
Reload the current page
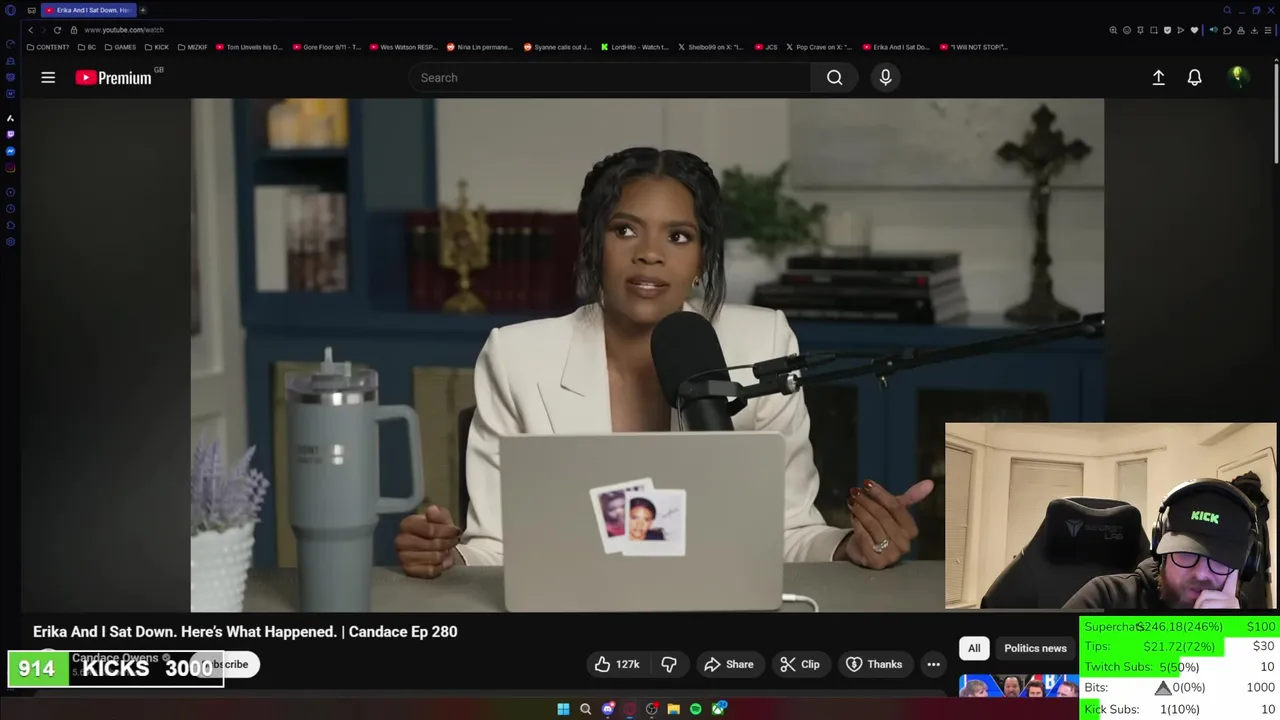[57, 30]
